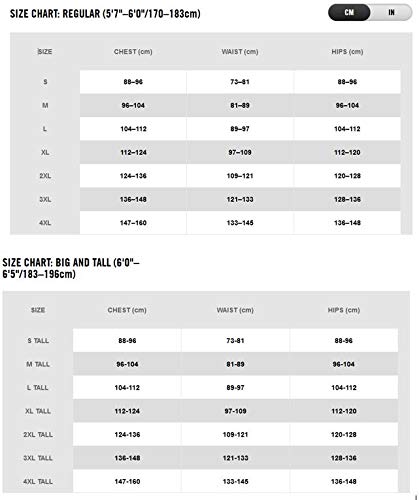
Task: Select the 89-97 waist cell for L TALL
Action: click(x=235, y=388)
